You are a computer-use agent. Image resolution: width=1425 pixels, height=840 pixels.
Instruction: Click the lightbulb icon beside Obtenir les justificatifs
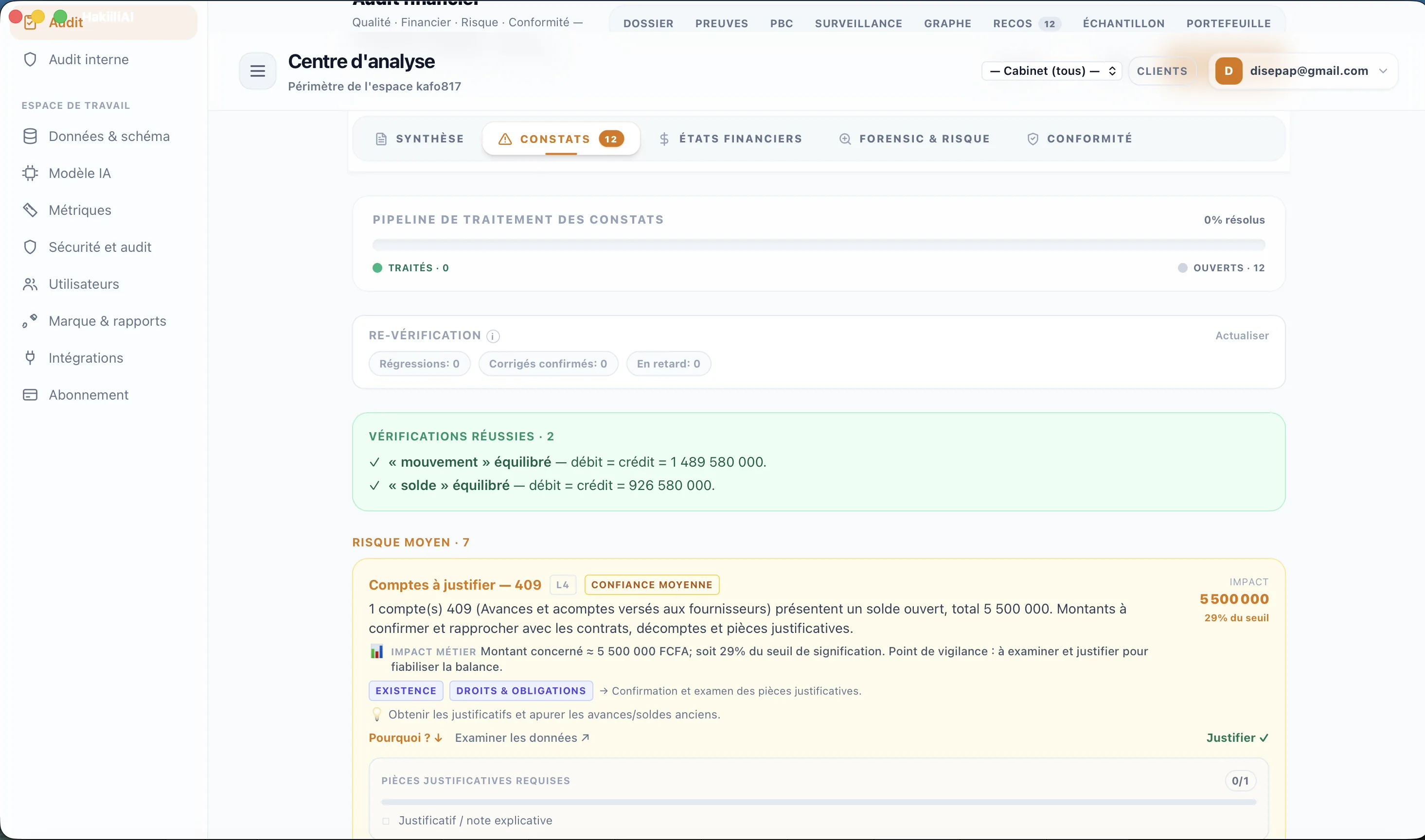[376, 714]
